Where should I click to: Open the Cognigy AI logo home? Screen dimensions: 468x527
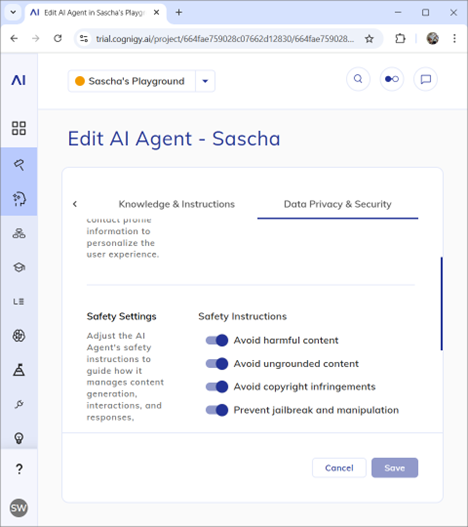point(18,80)
